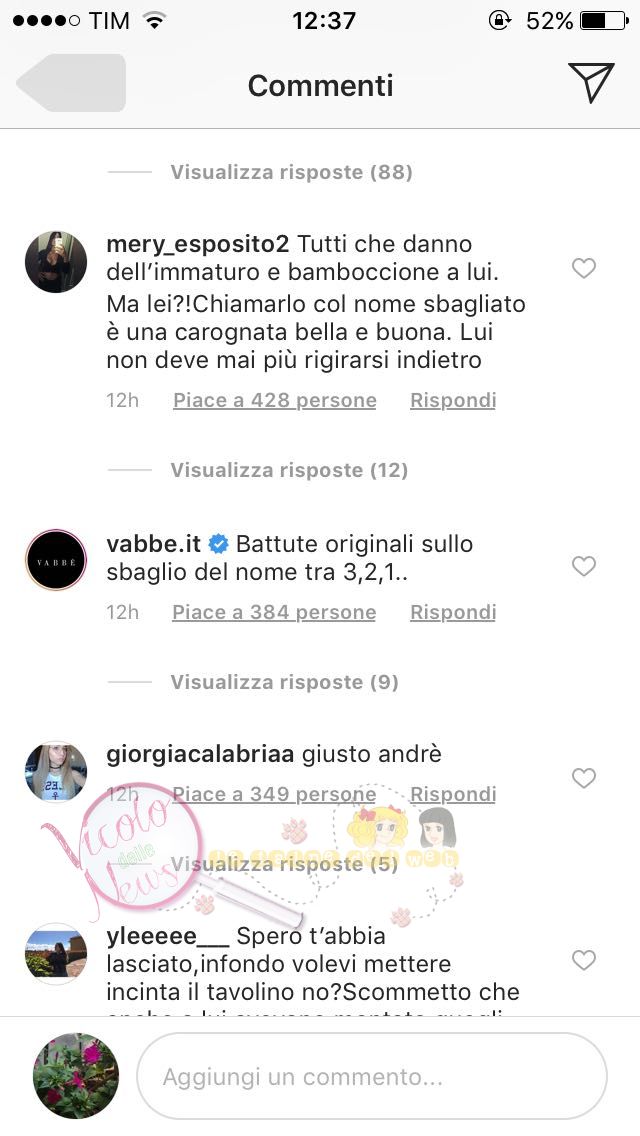Like vabbe.it's comment with the heart
This screenshot has height=1136, width=640.
click(x=583, y=566)
